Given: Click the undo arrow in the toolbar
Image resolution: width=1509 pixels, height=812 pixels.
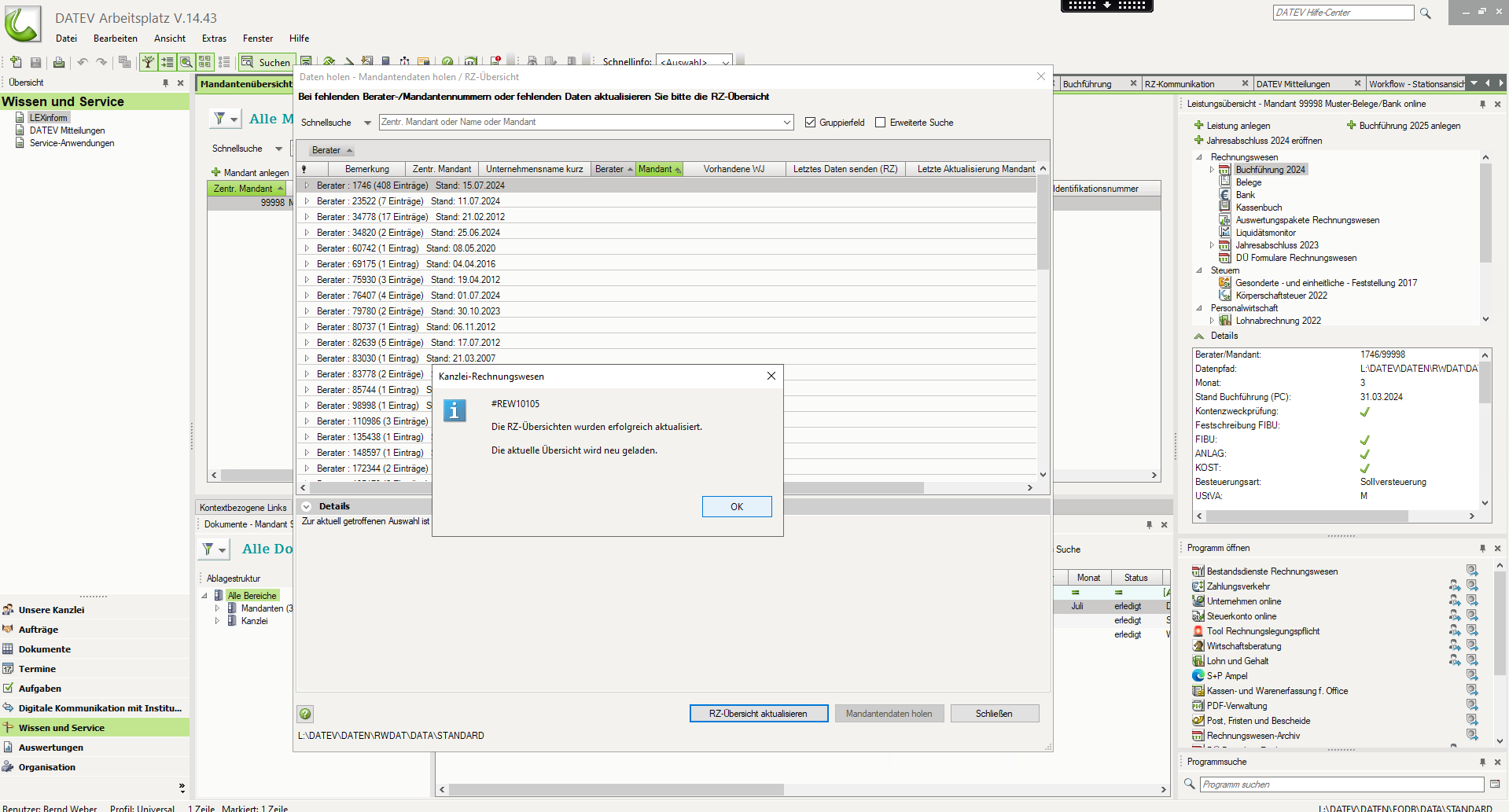Looking at the screenshot, I should (x=82, y=62).
